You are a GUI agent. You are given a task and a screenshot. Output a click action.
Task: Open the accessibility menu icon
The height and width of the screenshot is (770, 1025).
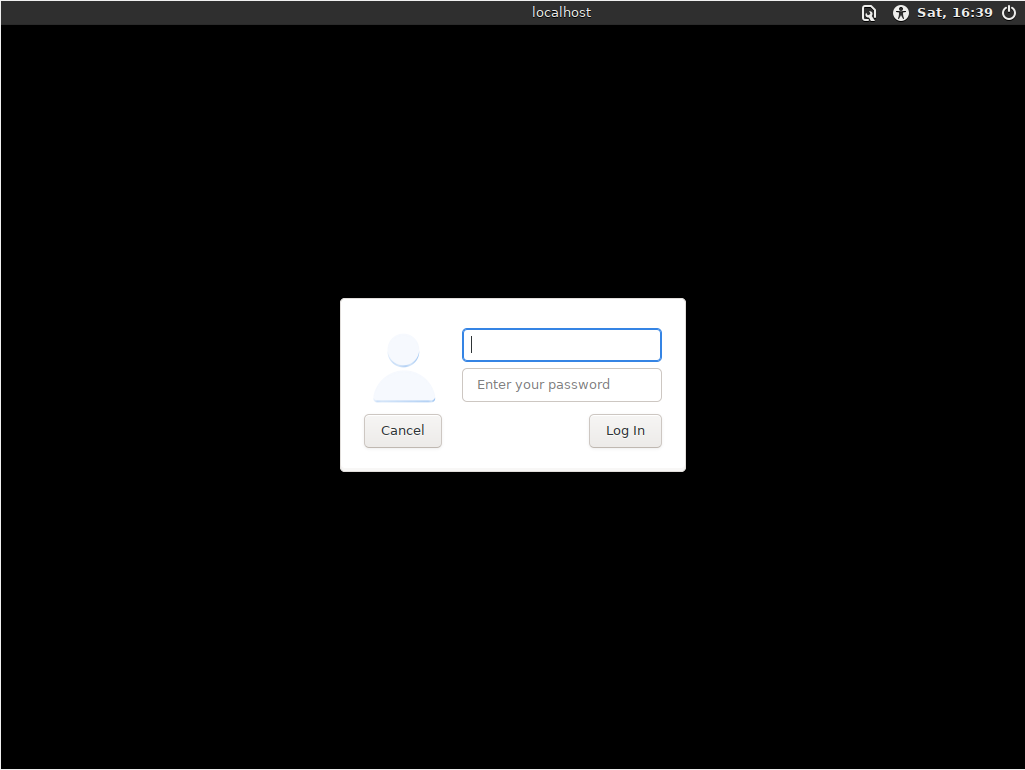[x=900, y=13]
